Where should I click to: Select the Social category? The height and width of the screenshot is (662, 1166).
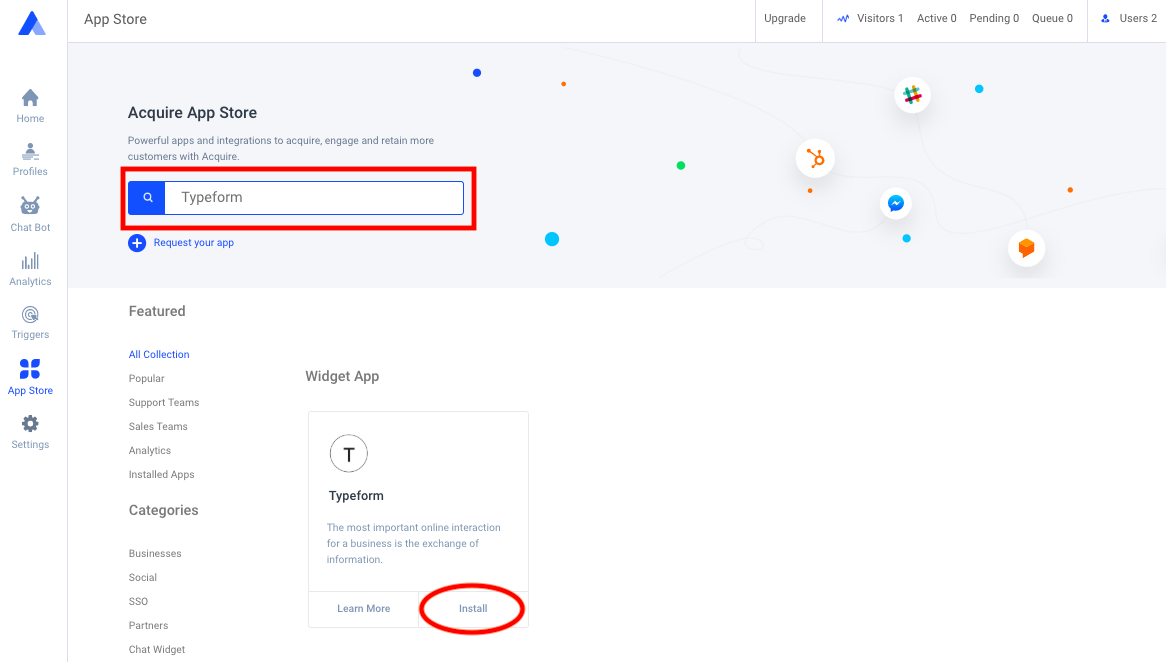pos(143,577)
